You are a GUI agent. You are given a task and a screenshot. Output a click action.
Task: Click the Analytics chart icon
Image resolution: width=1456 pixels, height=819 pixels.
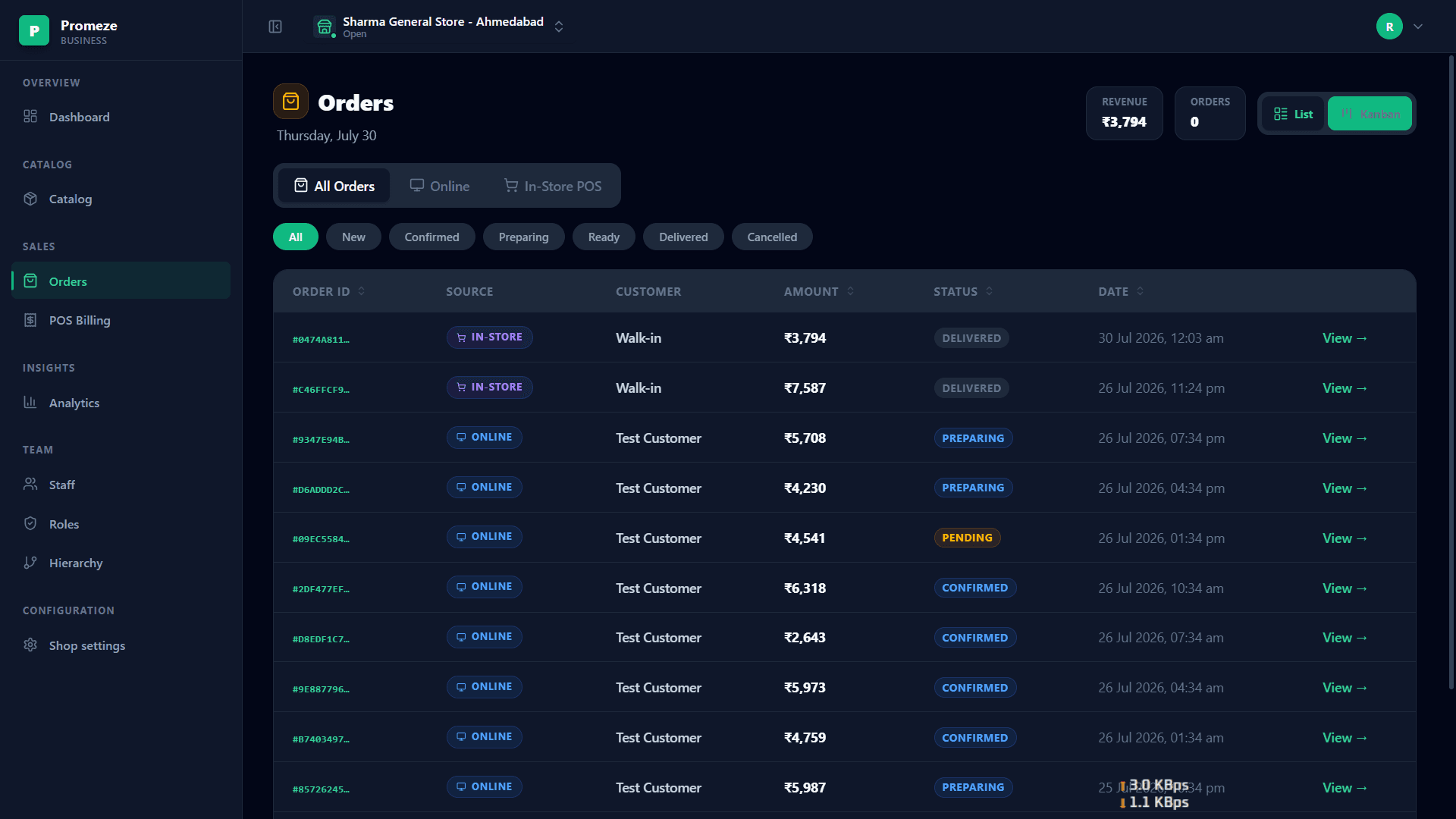[30, 402]
